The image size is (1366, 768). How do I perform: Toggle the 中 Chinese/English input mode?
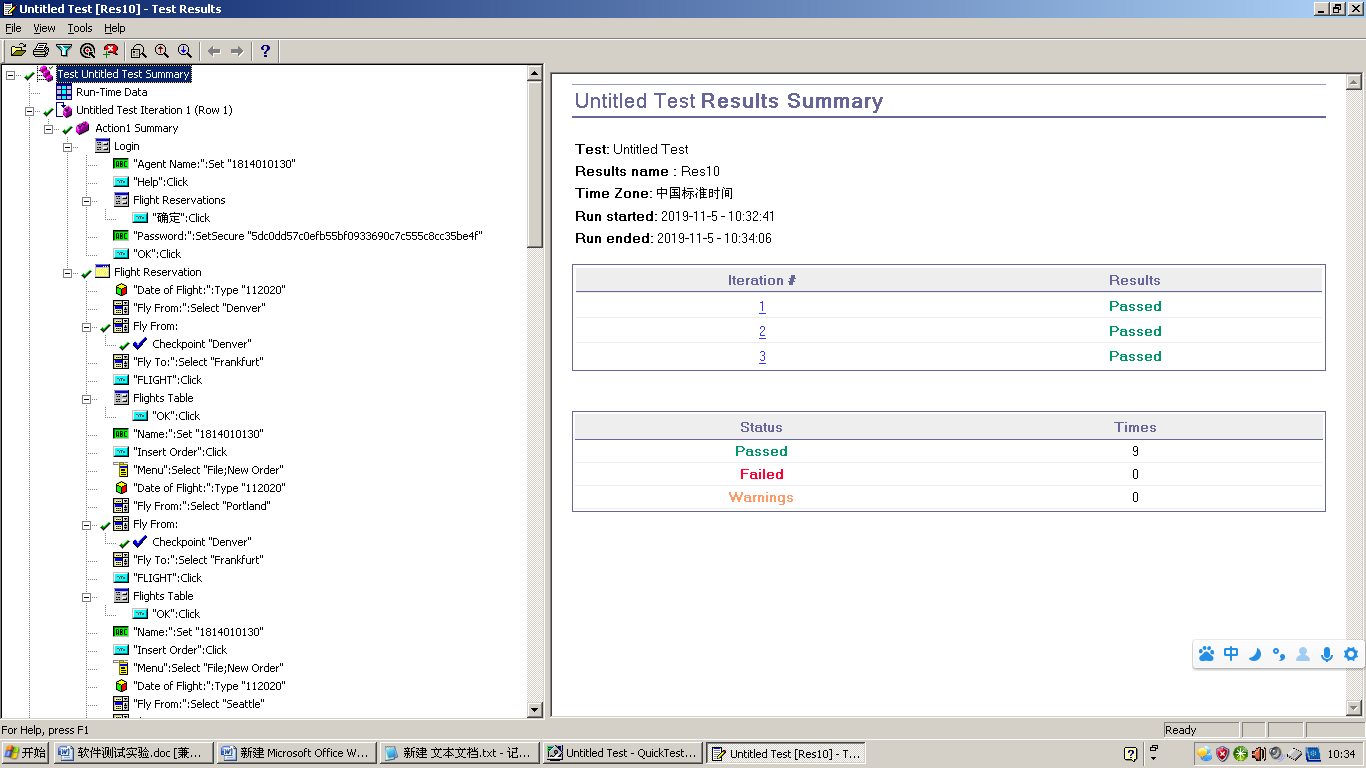pyautogui.click(x=1231, y=654)
